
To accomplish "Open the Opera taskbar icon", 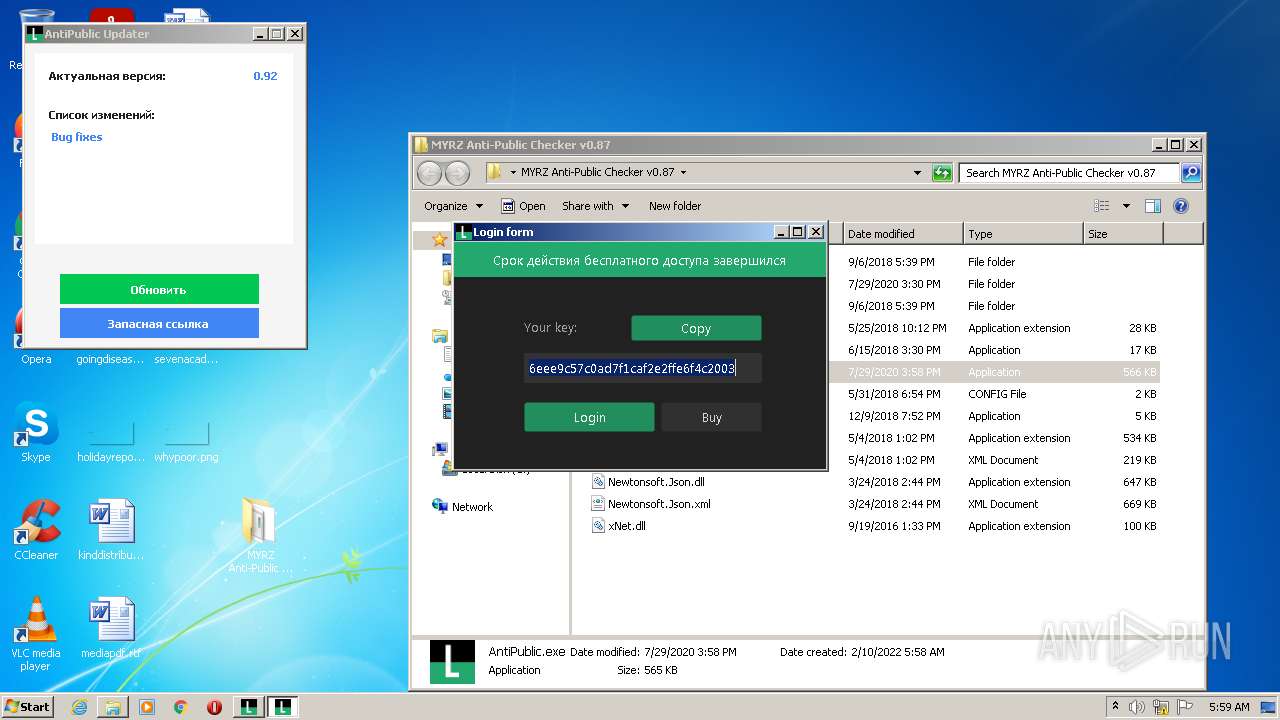I will click(214, 707).
